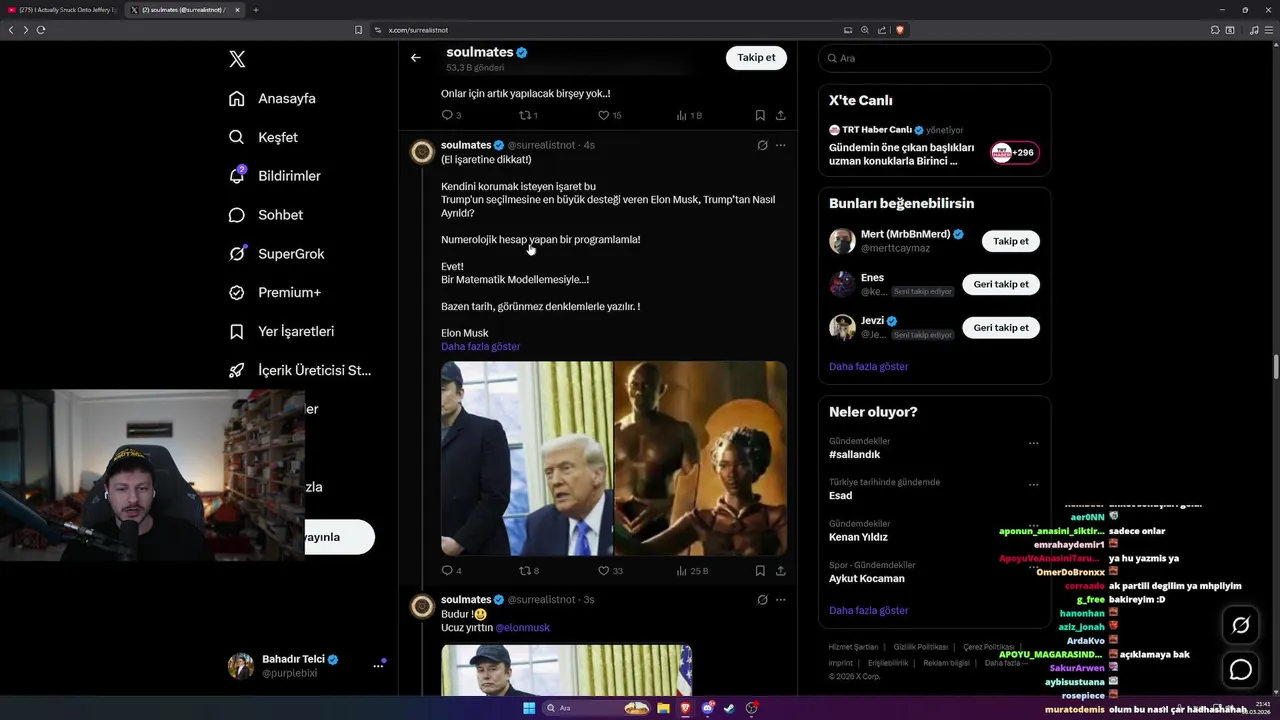
Task: Show more trends under Neler oluyor?
Action: click(x=868, y=611)
